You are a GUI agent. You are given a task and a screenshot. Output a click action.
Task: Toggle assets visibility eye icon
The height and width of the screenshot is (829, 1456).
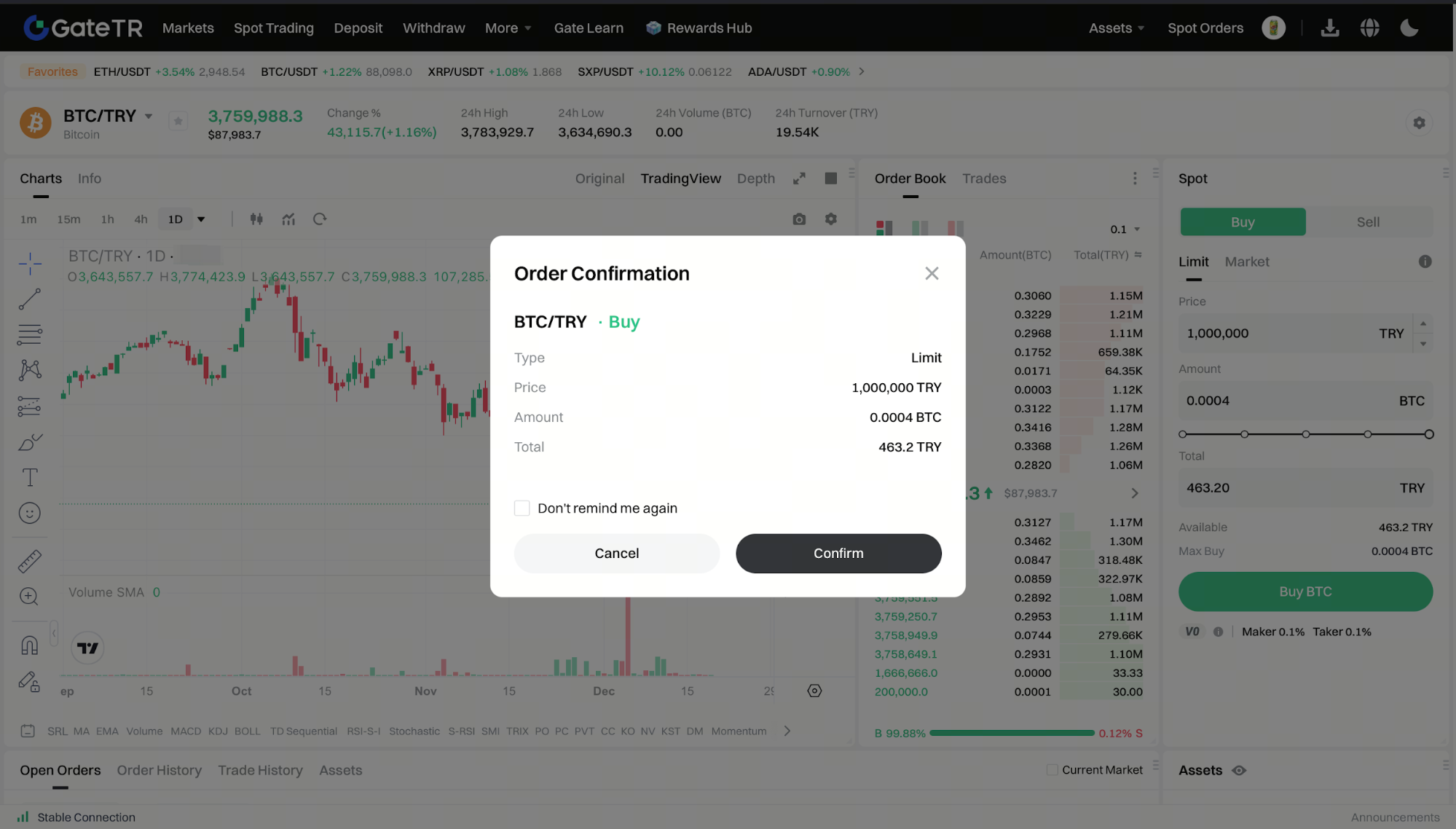1239,771
